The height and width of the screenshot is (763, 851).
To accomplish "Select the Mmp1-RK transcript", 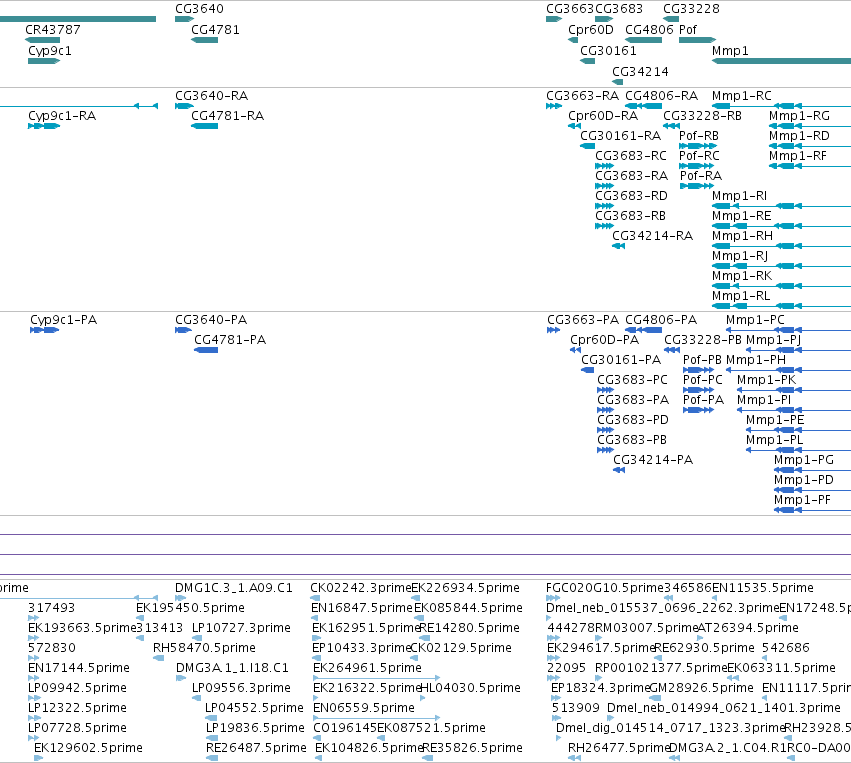I will 782,287.
